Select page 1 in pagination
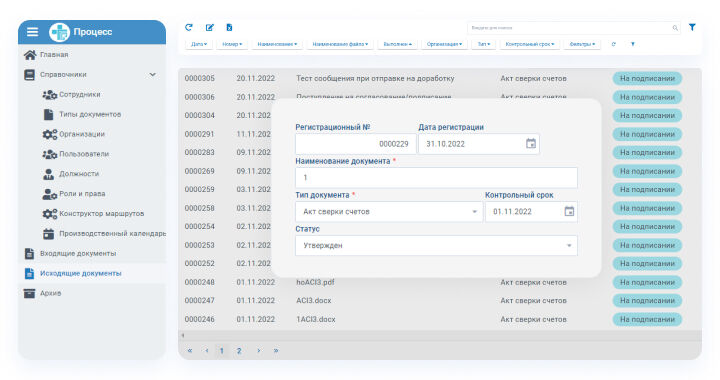The image size is (720, 380). [221, 351]
